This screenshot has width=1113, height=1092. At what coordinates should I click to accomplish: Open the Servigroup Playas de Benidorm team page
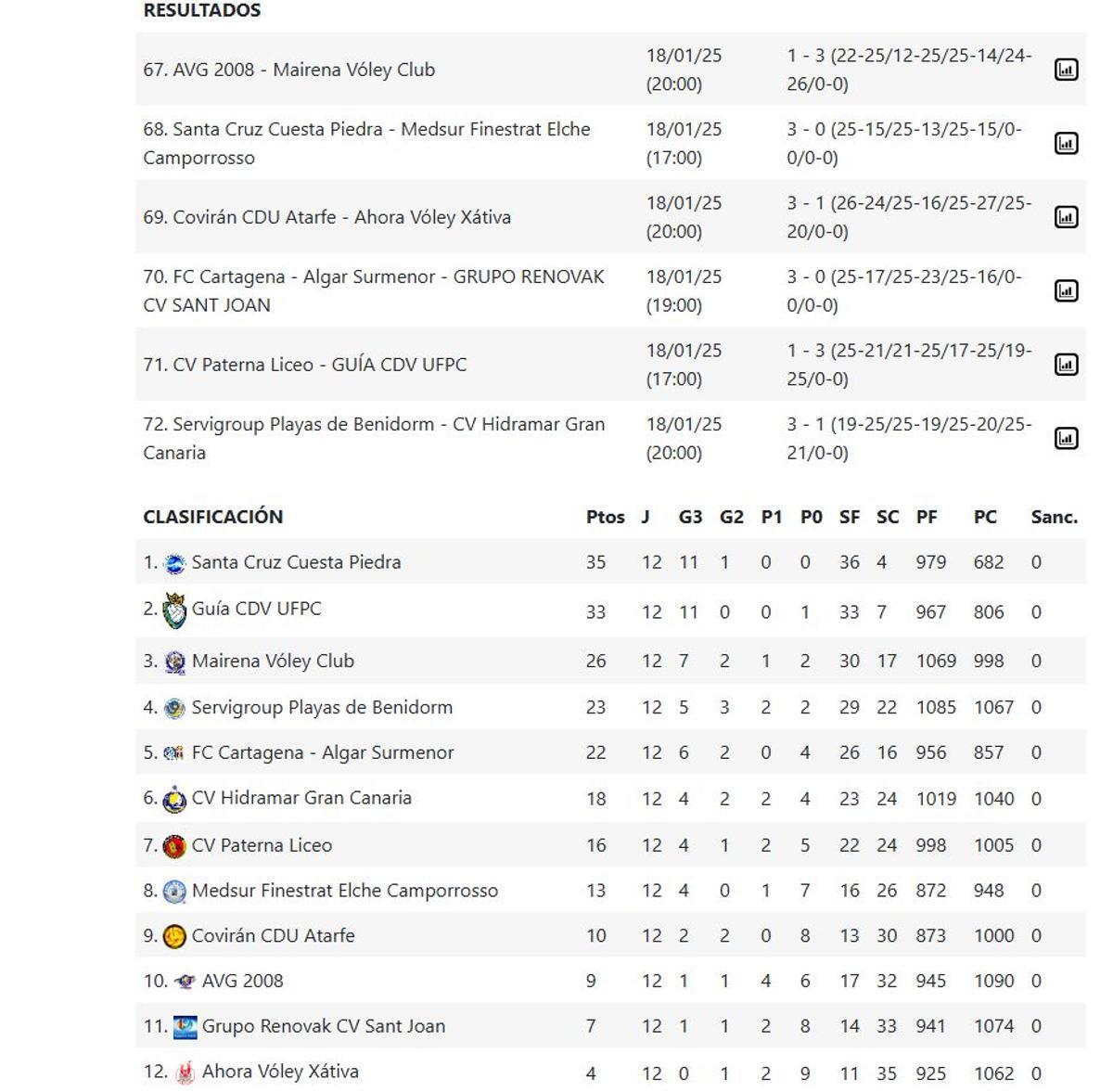[x=323, y=706]
